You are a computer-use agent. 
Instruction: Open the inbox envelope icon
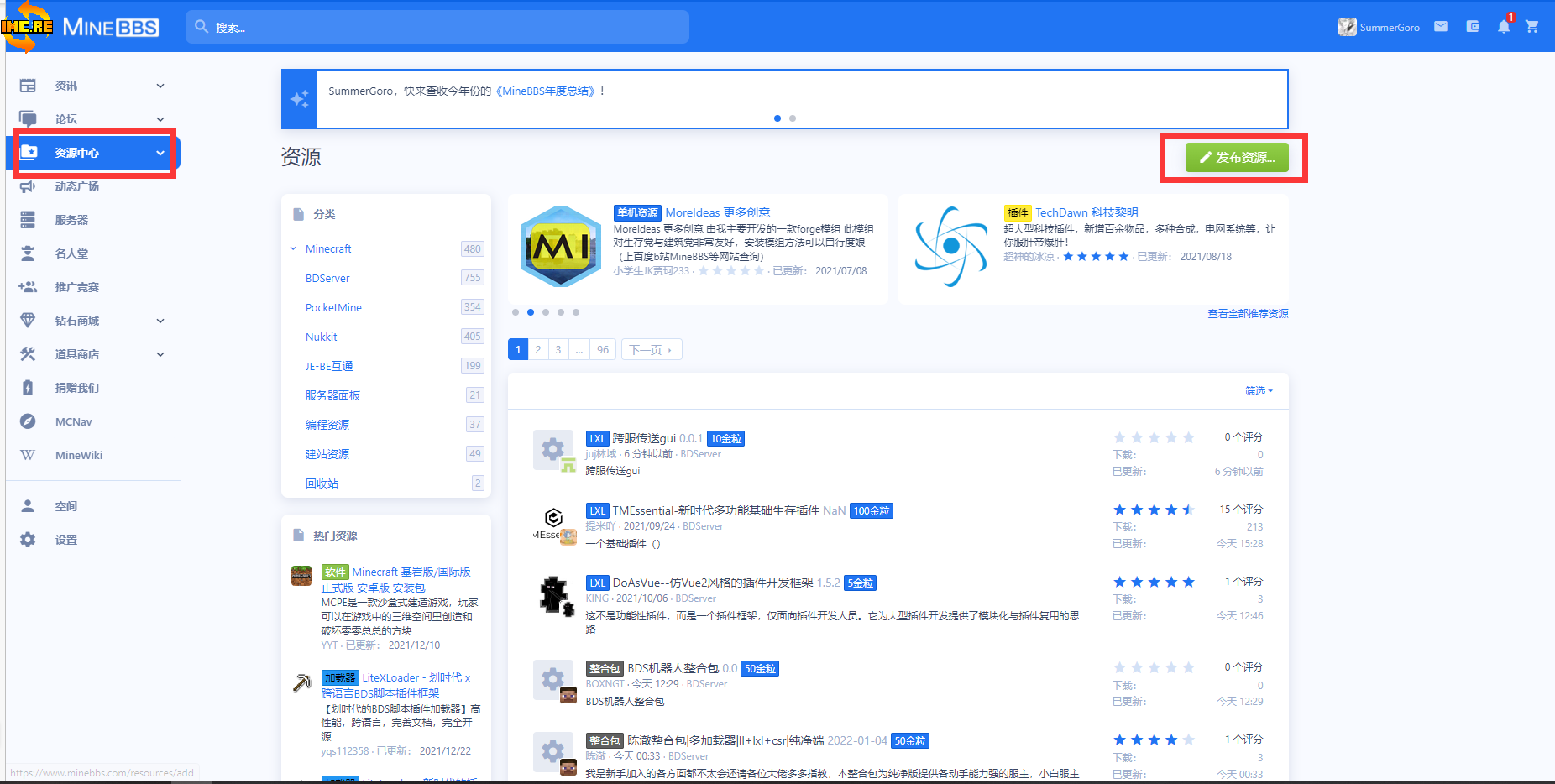(1441, 27)
